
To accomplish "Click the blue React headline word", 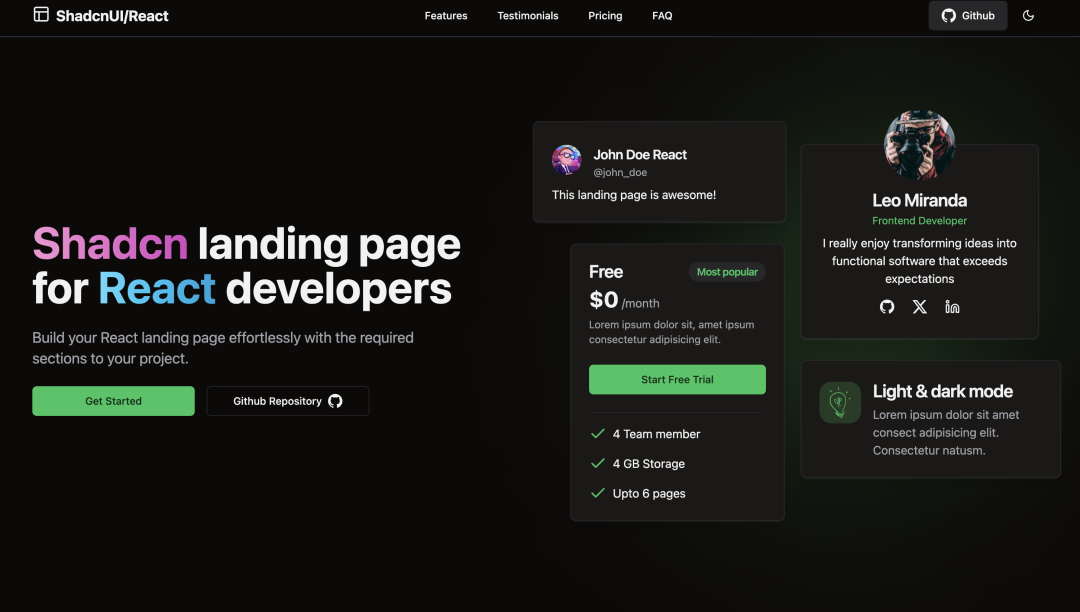I will 157,288.
